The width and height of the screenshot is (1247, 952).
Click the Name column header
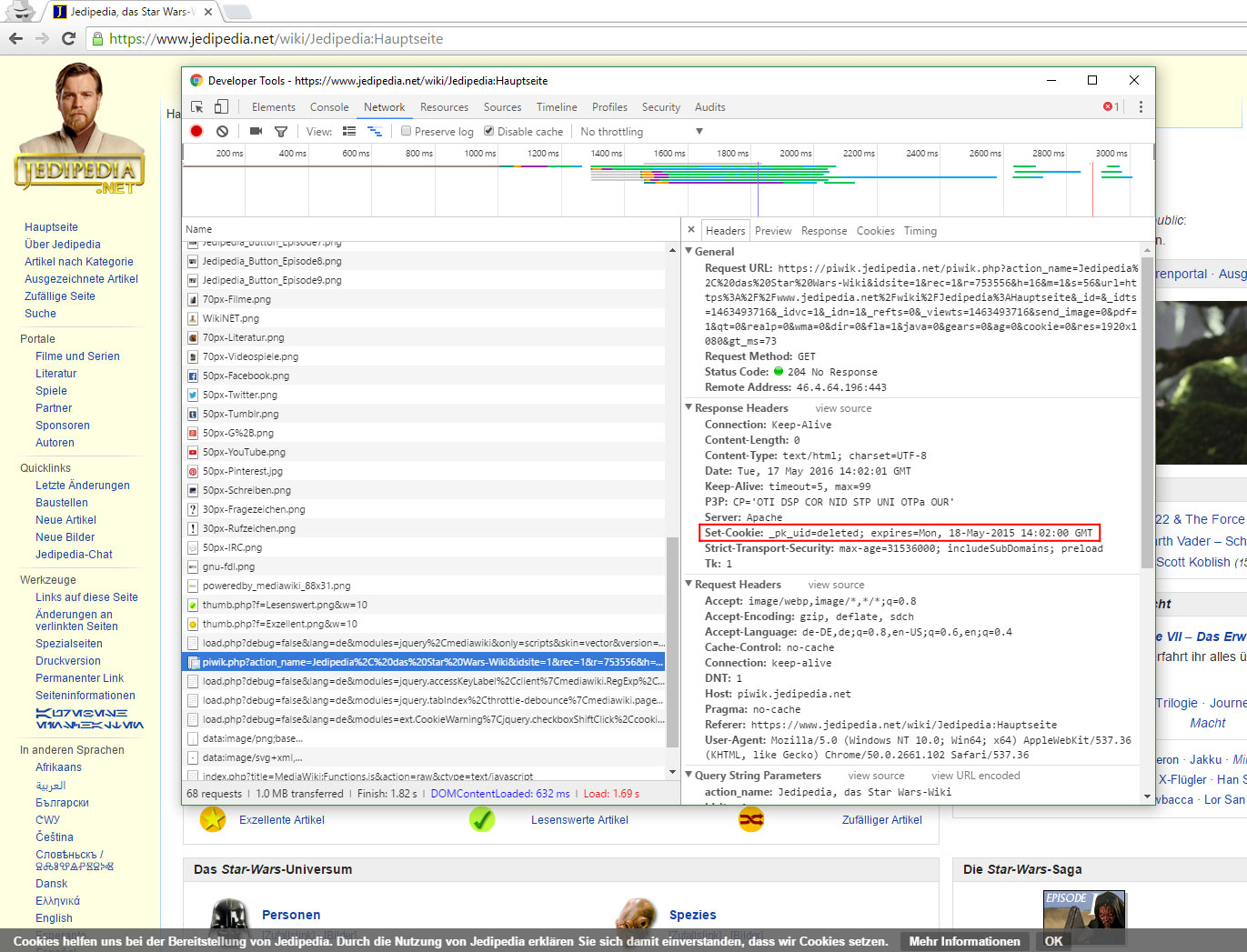tap(431, 229)
